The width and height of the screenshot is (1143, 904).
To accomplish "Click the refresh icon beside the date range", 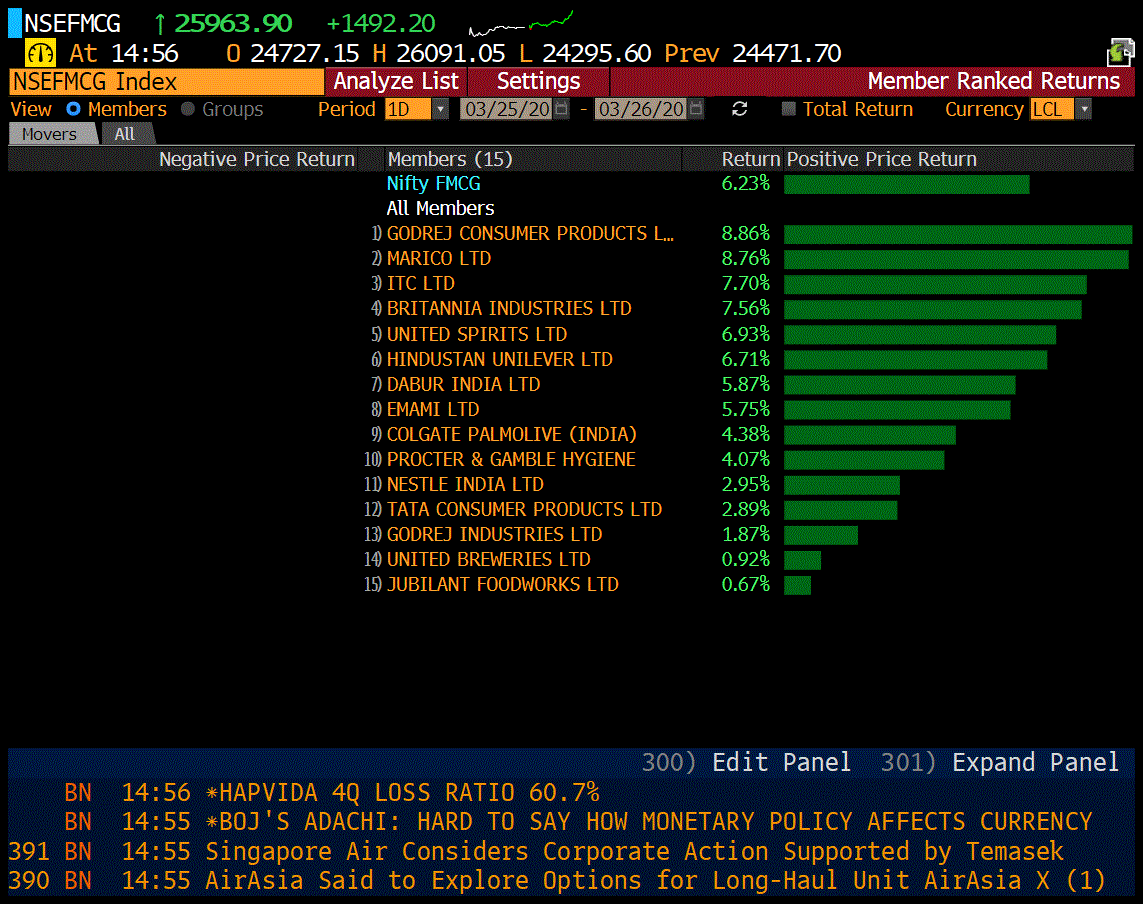I will coord(740,109).
